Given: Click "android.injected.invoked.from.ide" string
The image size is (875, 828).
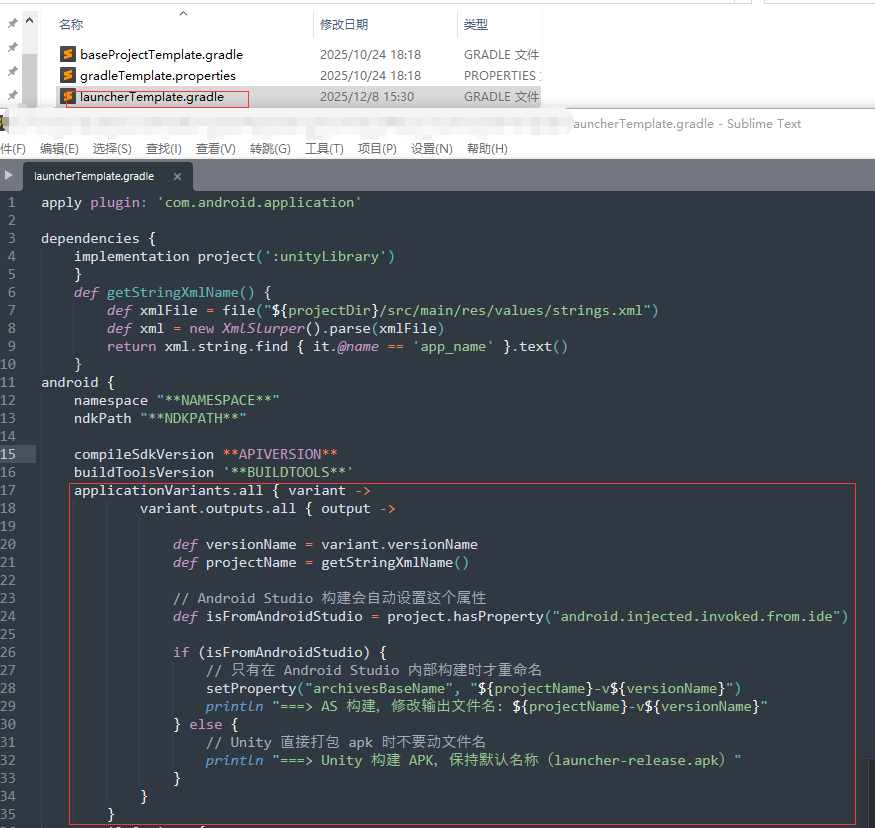Looking at the screenshot, I should [x=696, y=617].
